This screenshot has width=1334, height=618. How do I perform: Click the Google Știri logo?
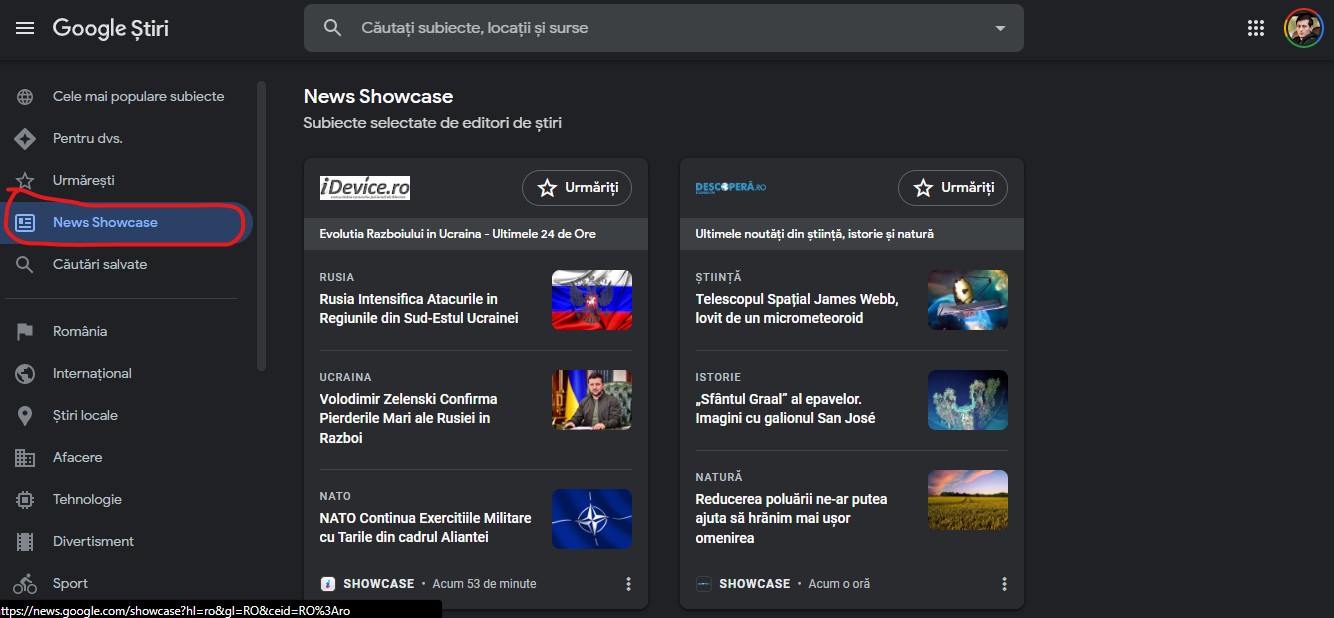(x=111, y=28)
